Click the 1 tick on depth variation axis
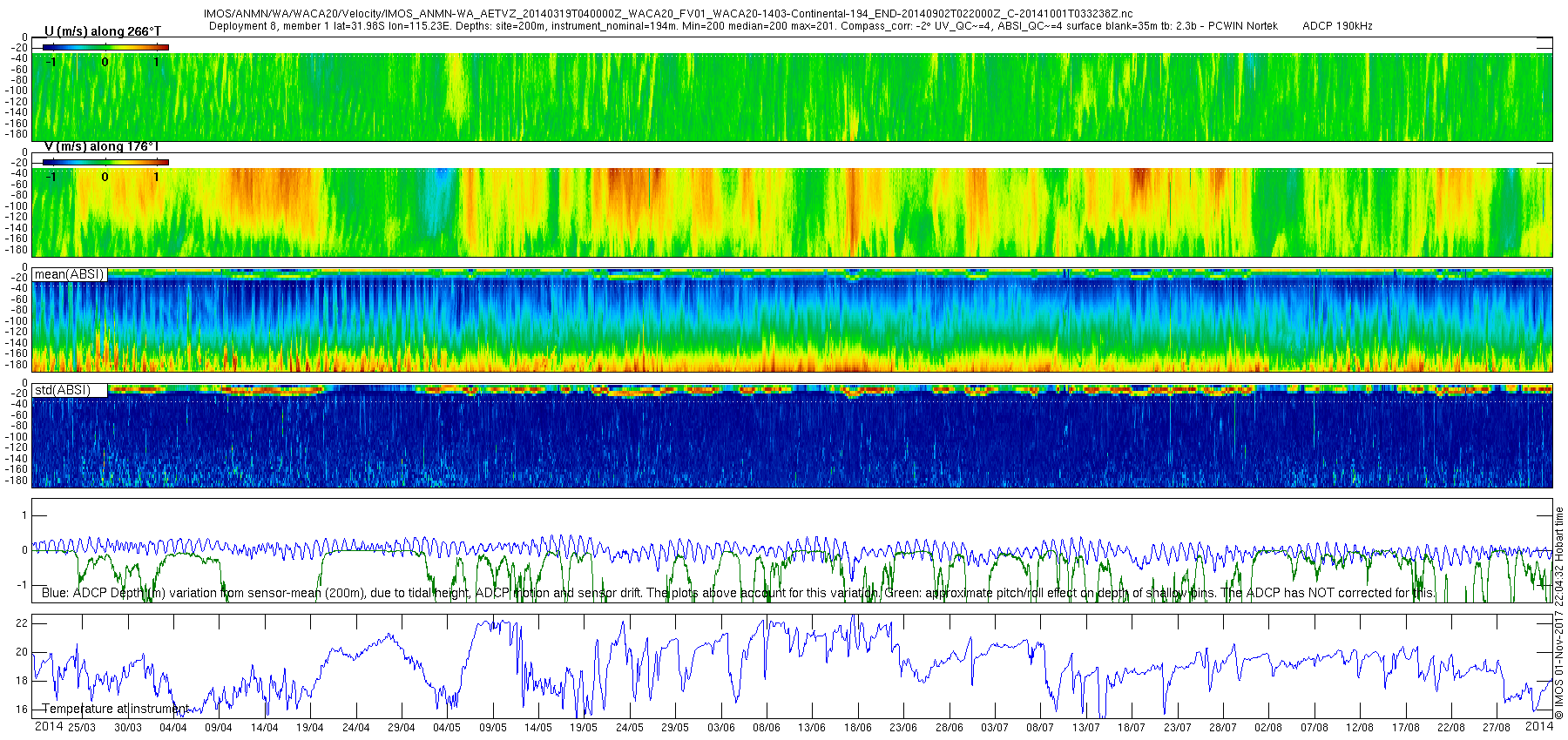 (x=24, y=515)
